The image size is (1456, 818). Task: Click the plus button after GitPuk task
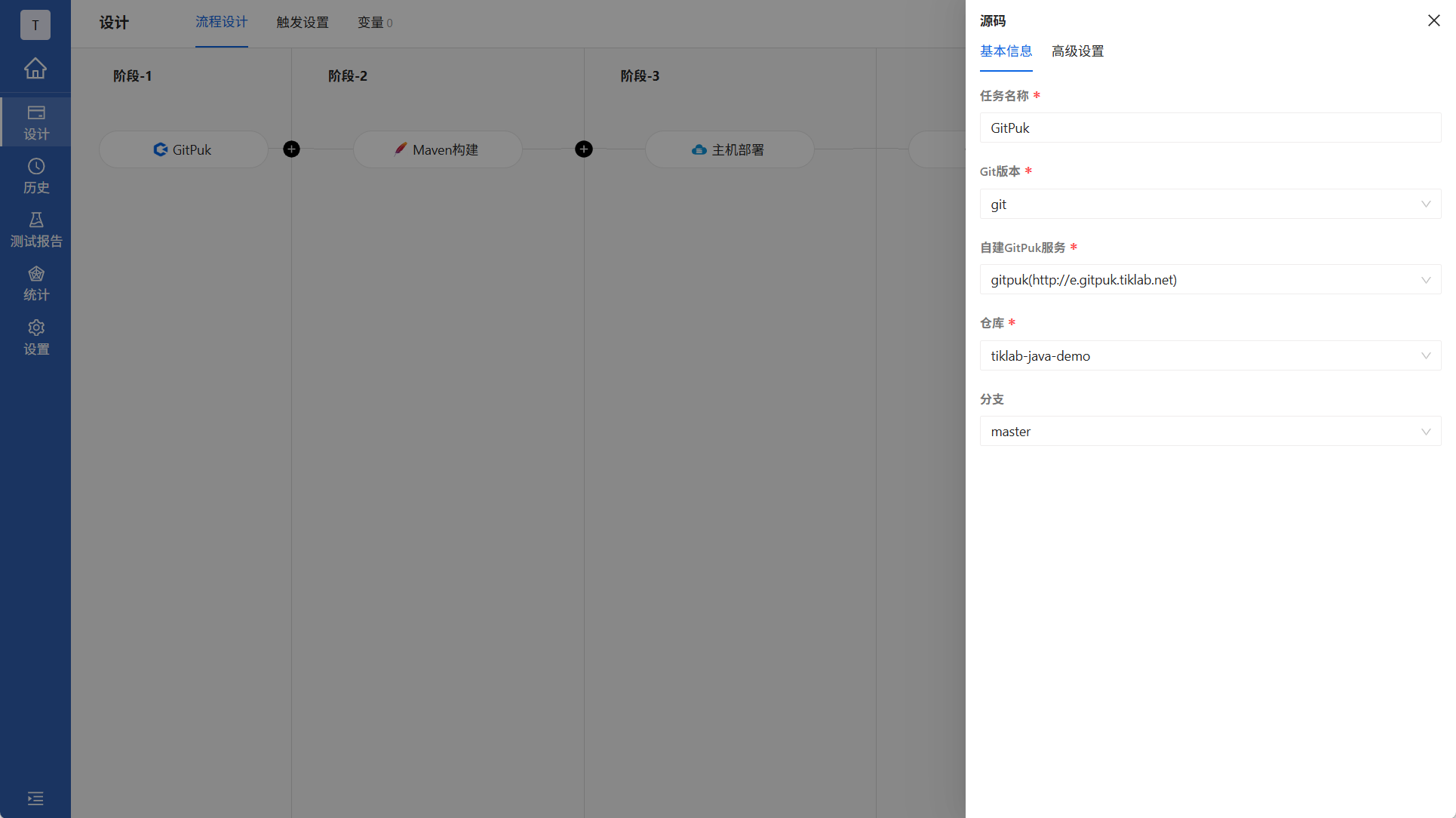[x=291, y=149]
